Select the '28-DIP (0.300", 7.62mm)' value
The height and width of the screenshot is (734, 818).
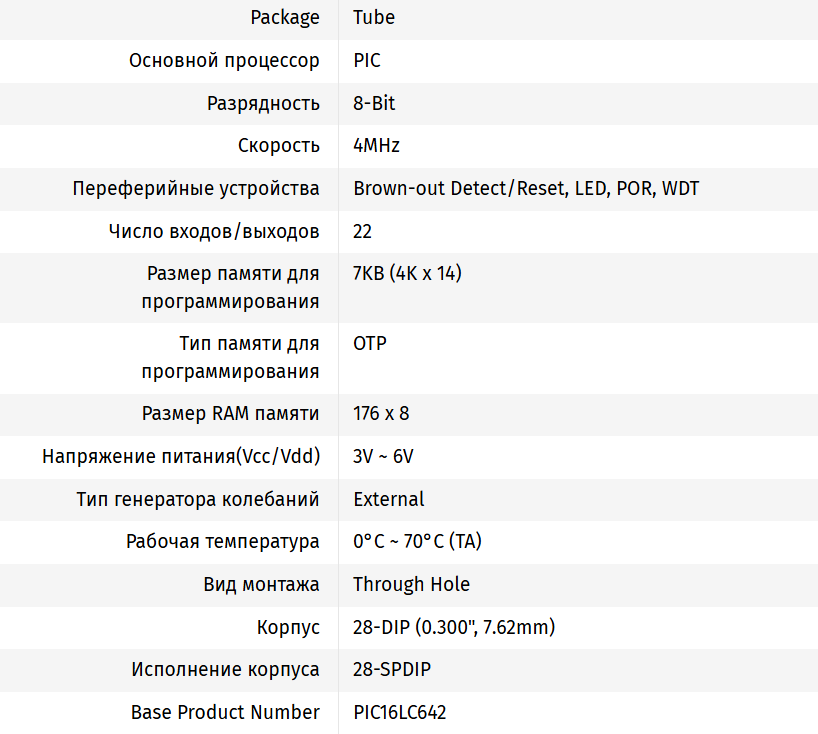click(x=454, y=628)
